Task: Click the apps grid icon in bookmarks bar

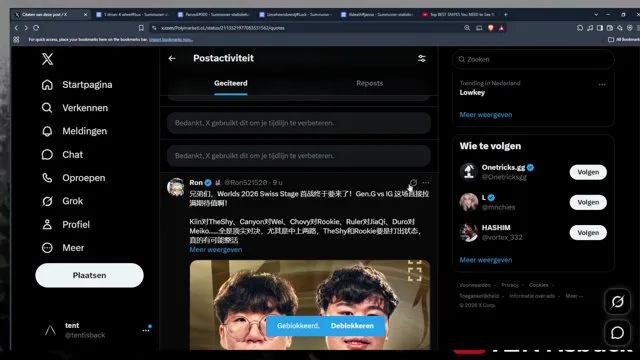Action: click(16, 40)
